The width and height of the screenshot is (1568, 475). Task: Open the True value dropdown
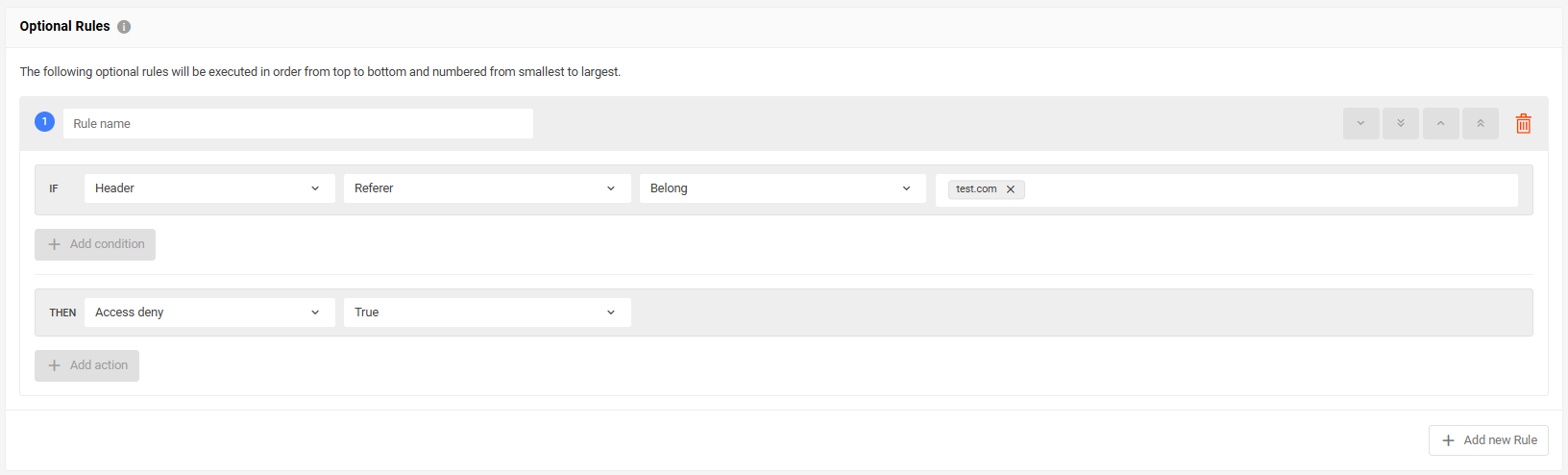point(487,312)
